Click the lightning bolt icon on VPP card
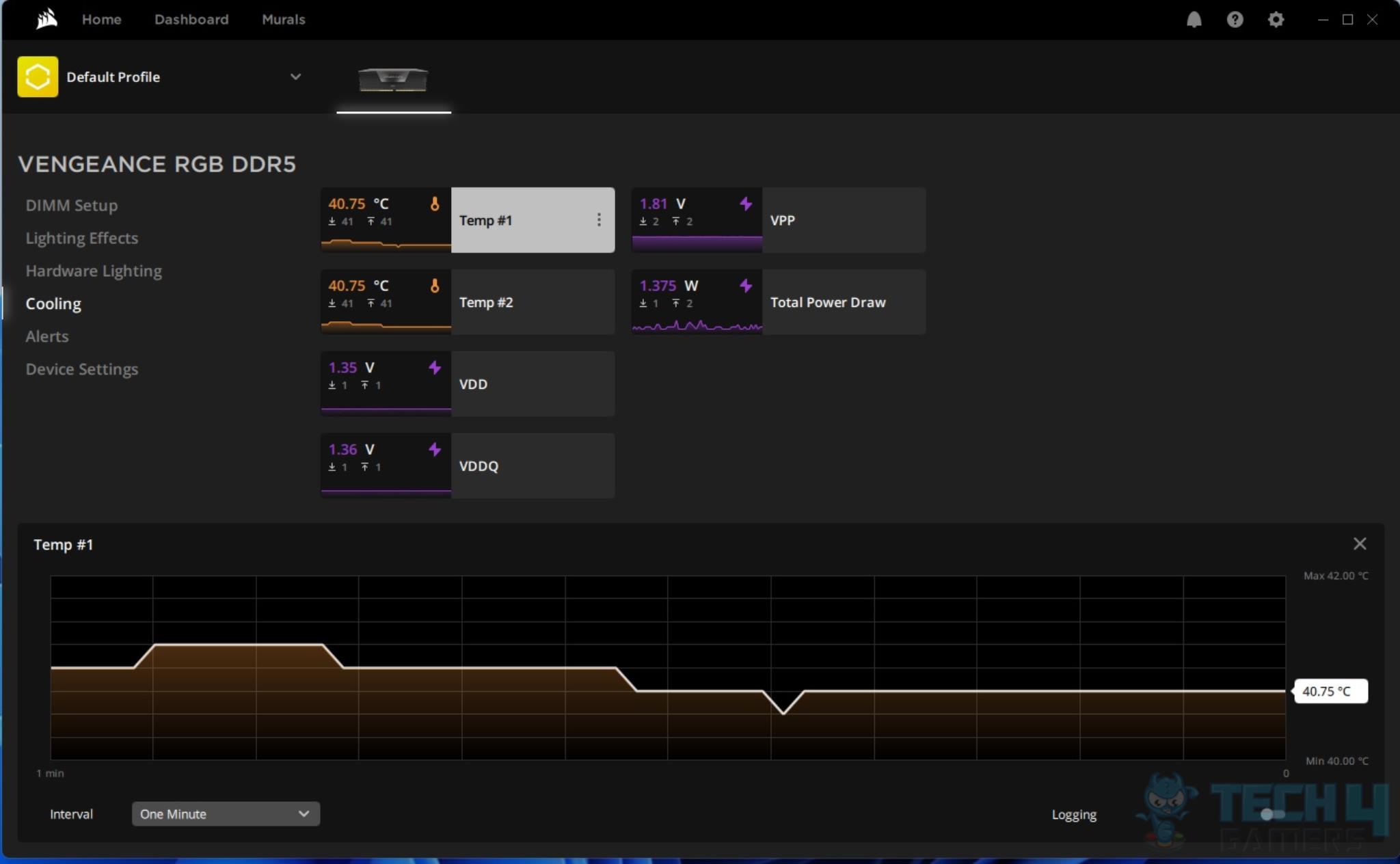 (x=746, y=204)
